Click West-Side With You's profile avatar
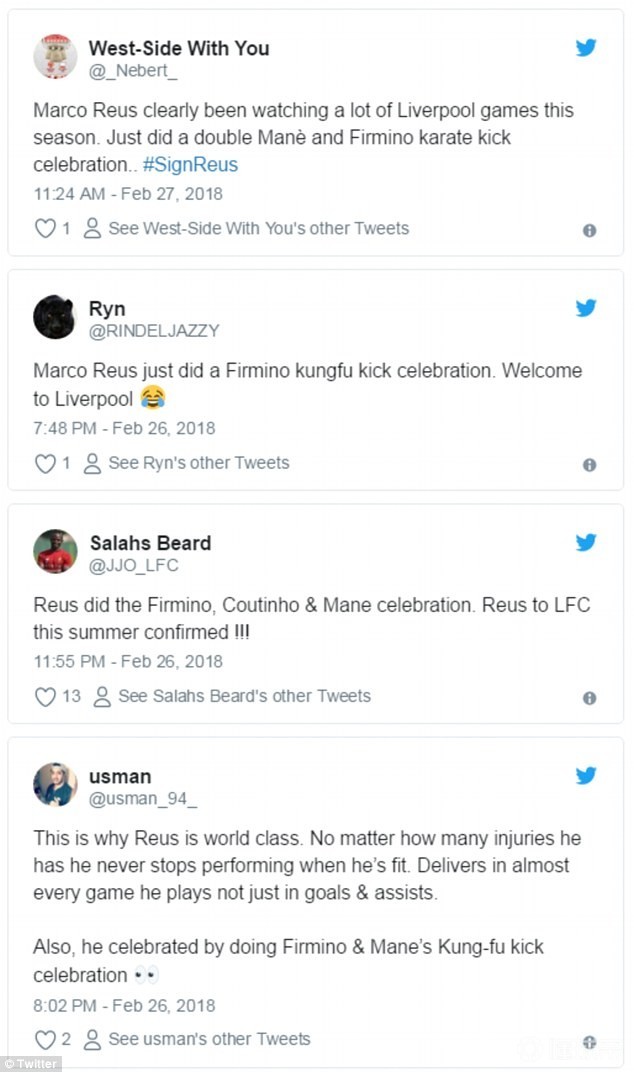 tap(55, 57)
